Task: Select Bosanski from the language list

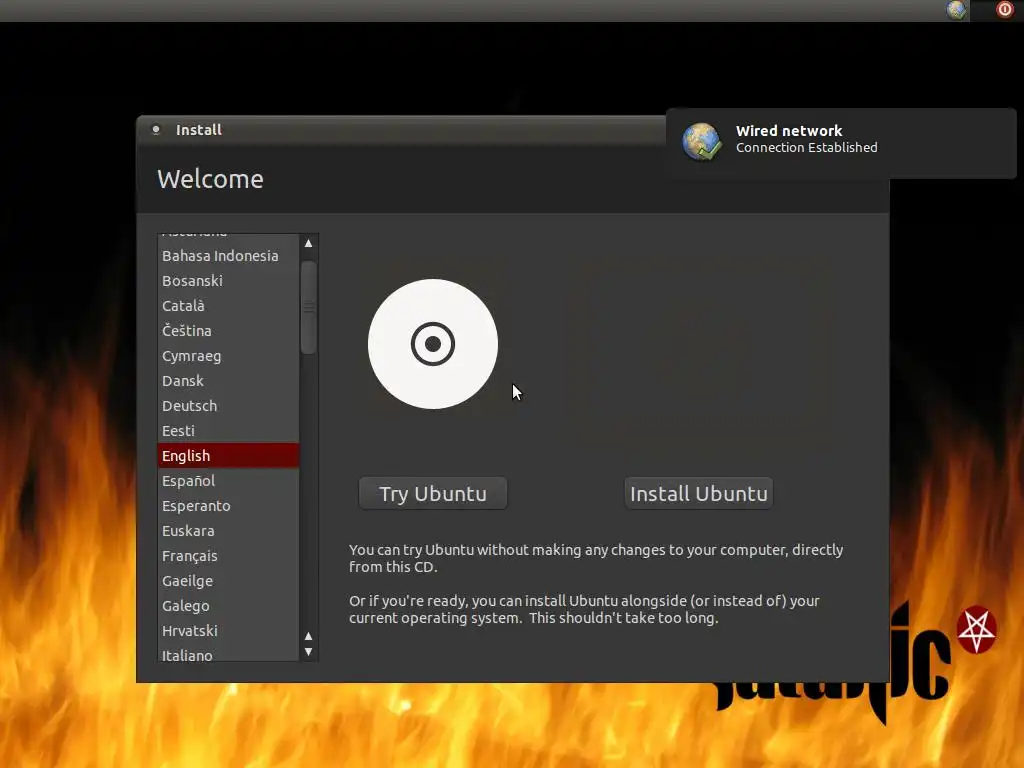Action: coord(228,281)
